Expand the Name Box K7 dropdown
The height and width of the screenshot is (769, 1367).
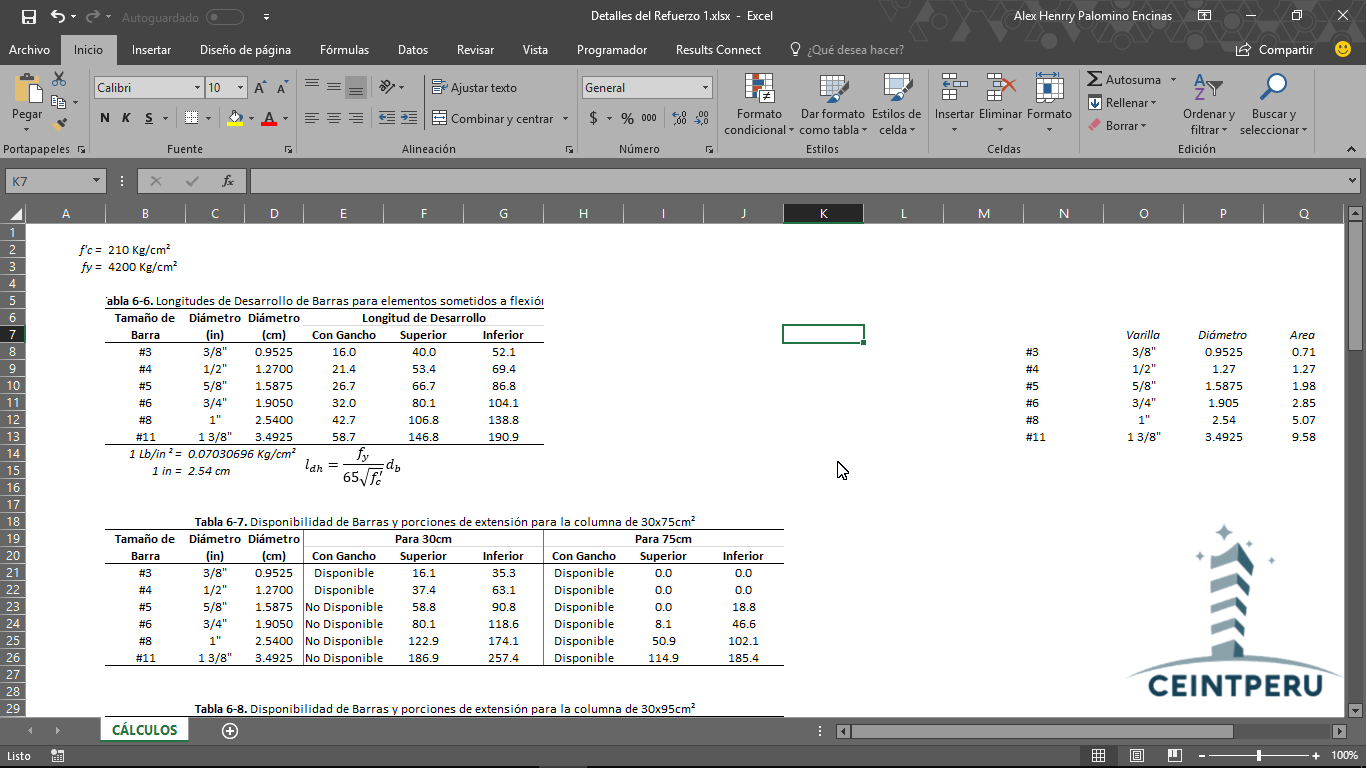(97, 181)
